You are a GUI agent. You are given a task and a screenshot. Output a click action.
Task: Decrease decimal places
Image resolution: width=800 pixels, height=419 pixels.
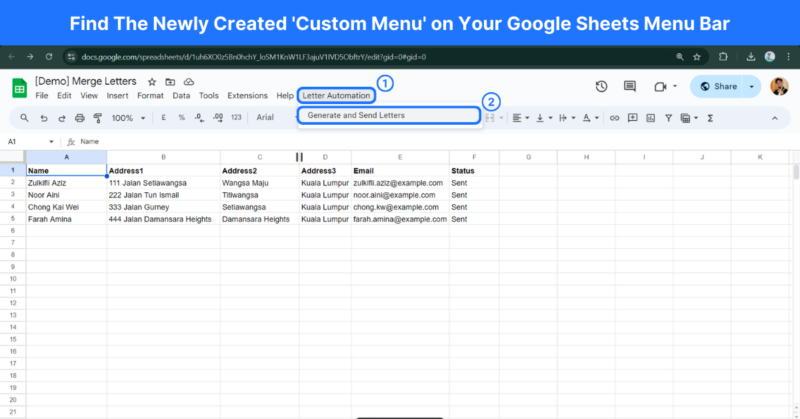[x=199, y=117]
